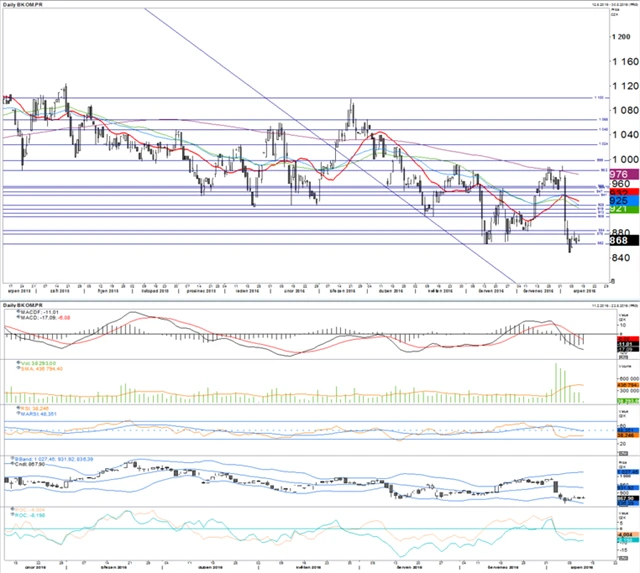Screen dimensions: 640x573
Task: Click the orange 436 794 volume SMA tag
Action: [627, 385]
